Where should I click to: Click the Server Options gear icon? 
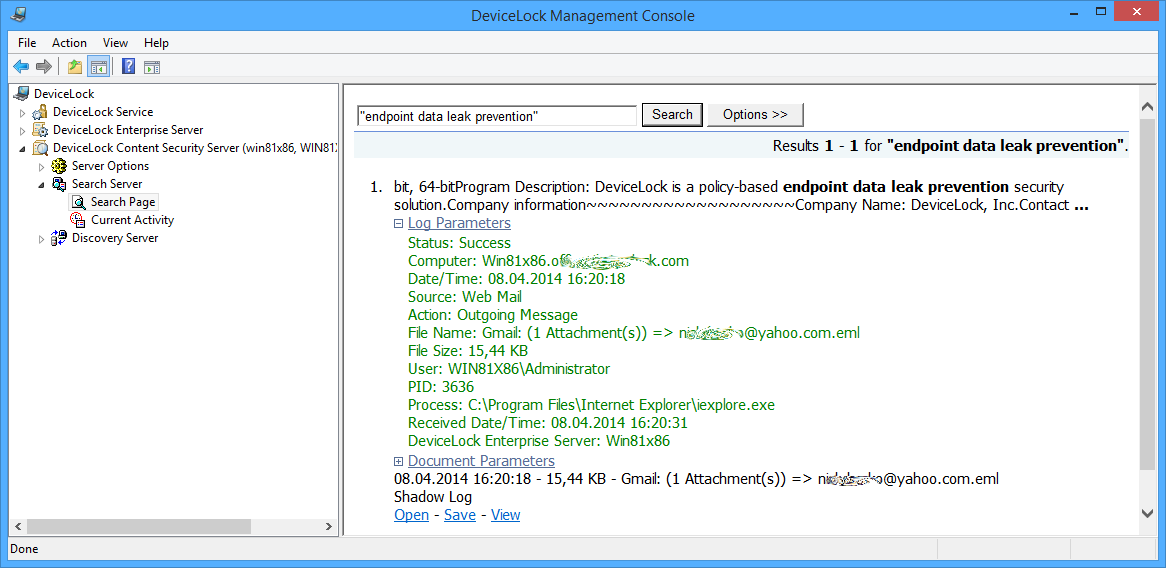(59, 166)
